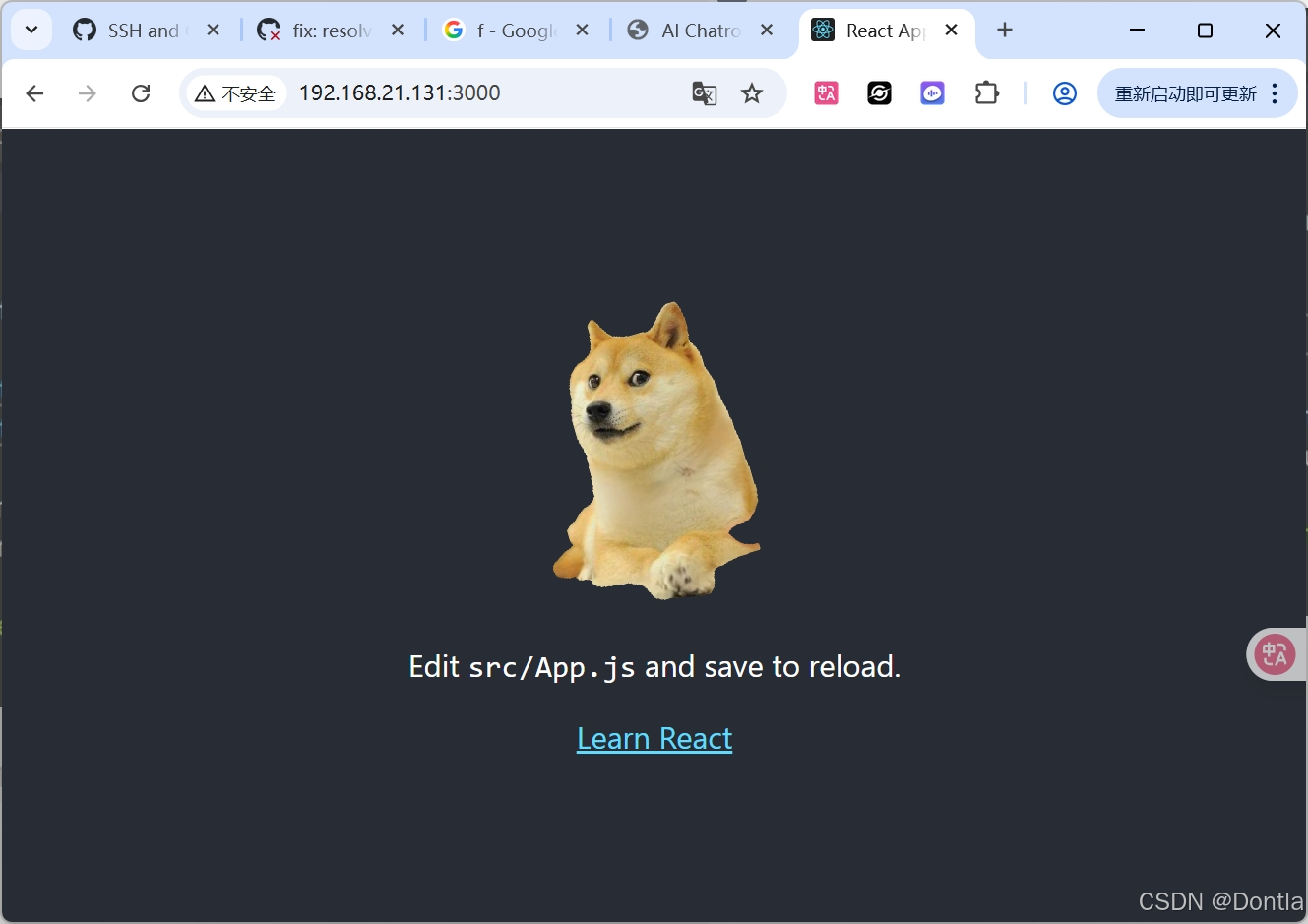This screenshot has height=924, width=1308.
Task: Open the Extensions puzzle-piece menu
Action: point(986,93)
